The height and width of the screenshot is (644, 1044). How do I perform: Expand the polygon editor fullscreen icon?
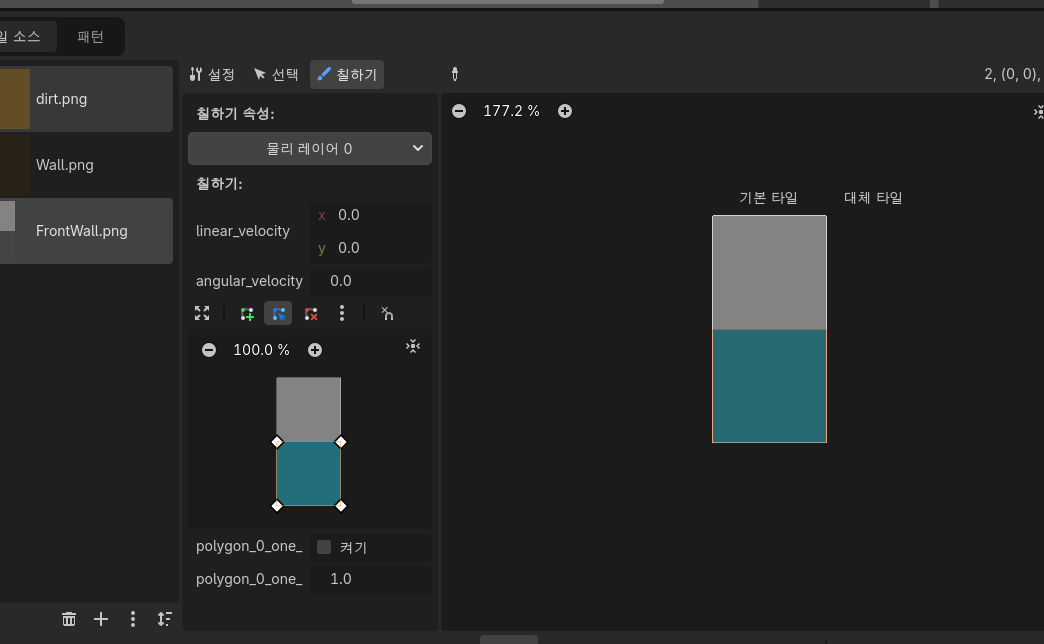(202, 313)
